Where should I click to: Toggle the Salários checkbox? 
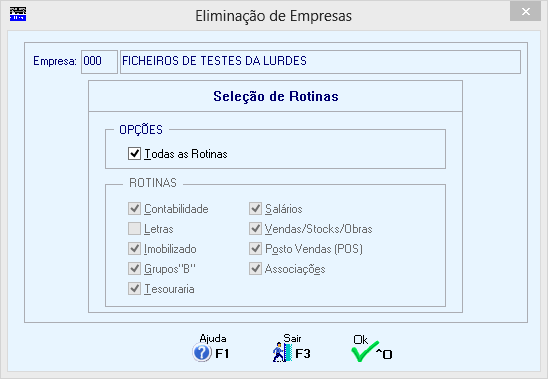pyautogui.click(x=255, y=209)
